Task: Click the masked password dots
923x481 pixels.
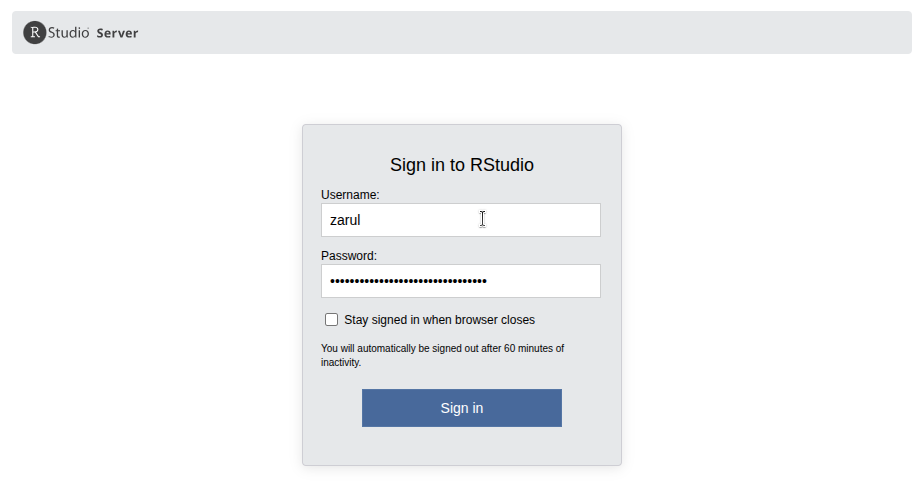Action: (408, 281)
